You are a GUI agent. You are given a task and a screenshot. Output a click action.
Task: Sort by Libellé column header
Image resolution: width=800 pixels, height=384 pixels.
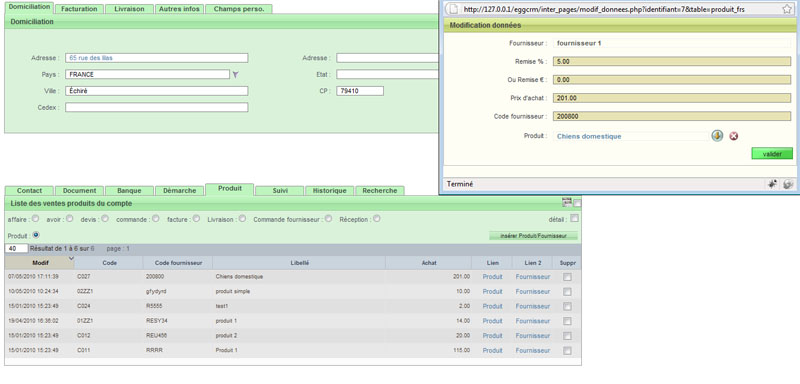click(x=298, y=263)
